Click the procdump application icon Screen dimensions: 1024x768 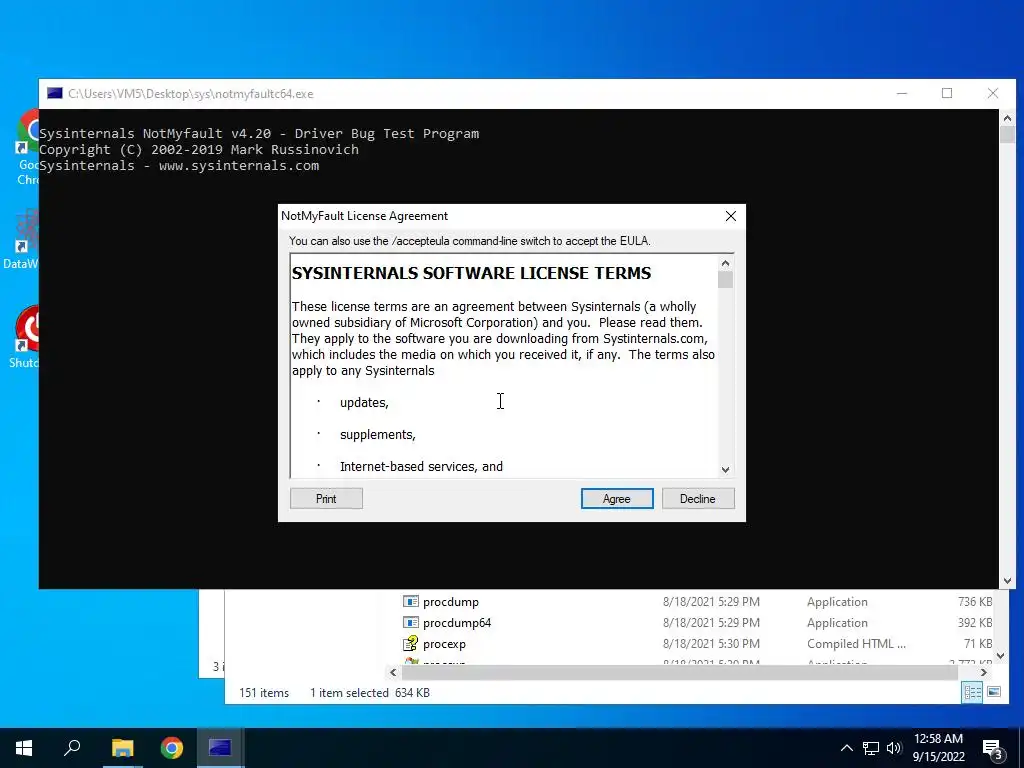410,601
